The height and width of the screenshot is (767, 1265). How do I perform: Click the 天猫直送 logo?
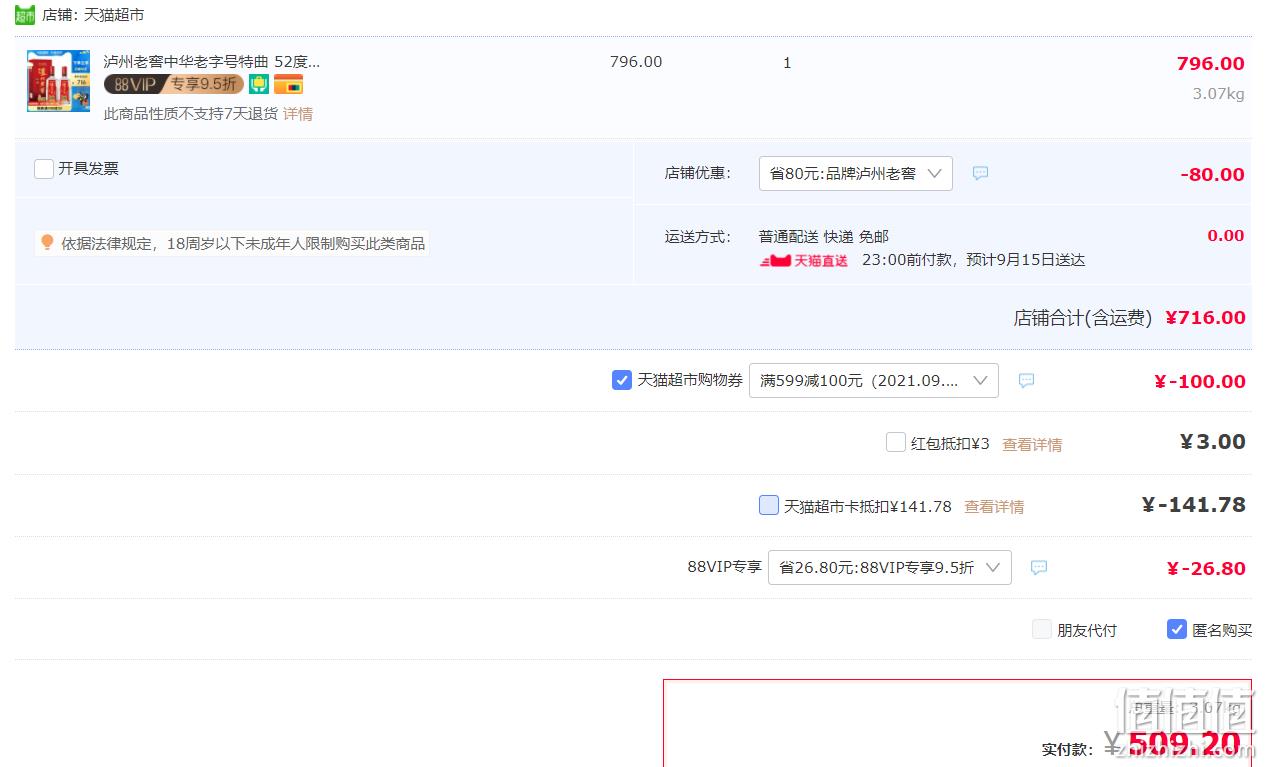(804, 260)
